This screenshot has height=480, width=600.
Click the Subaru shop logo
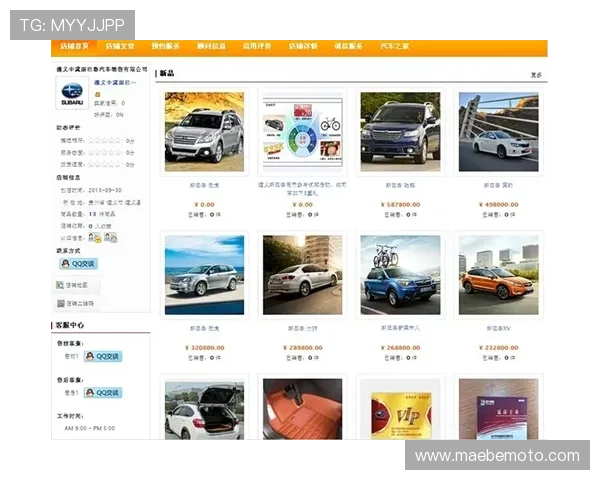coord(73,95)
